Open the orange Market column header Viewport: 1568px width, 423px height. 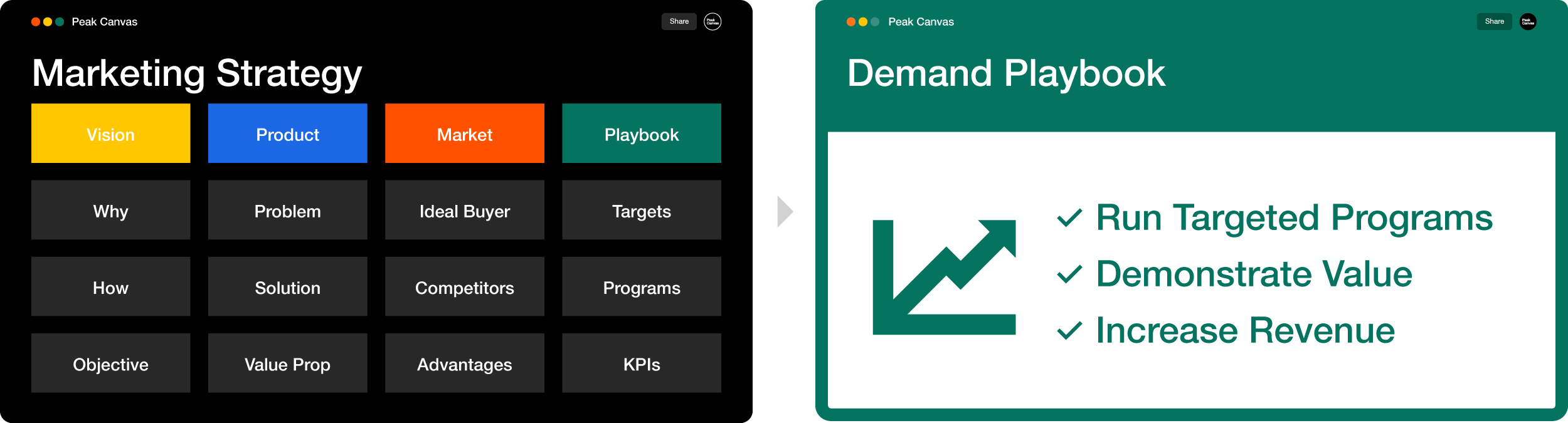(464, 133)
